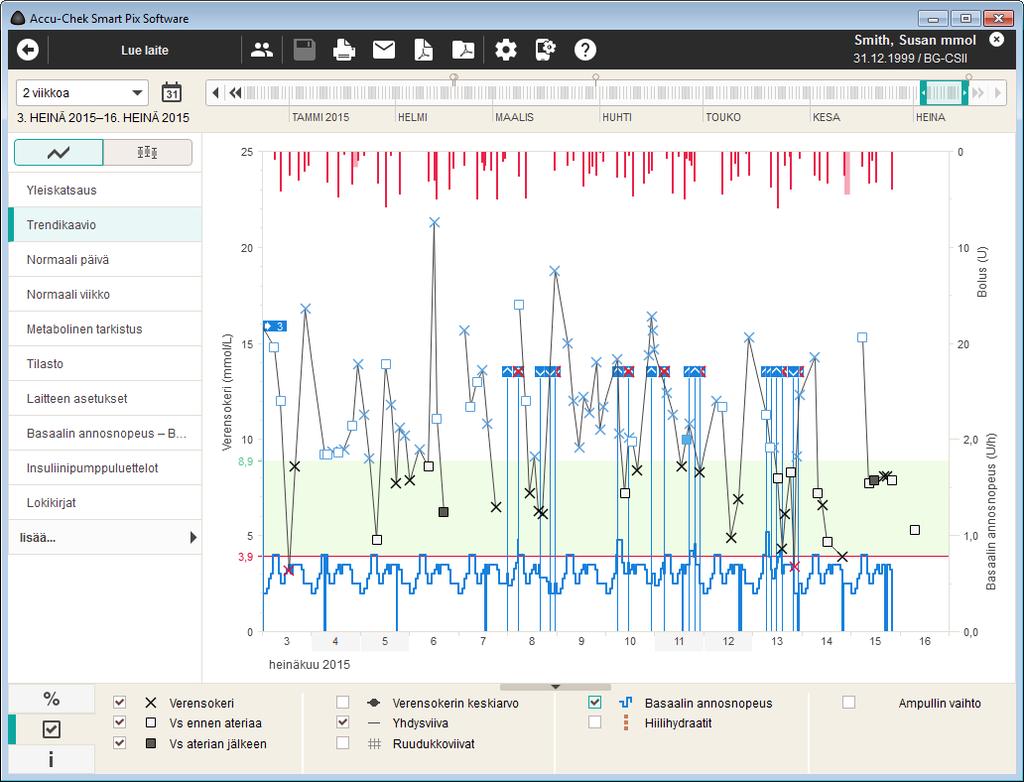Open Lokikirjat report

coord(104,502)
